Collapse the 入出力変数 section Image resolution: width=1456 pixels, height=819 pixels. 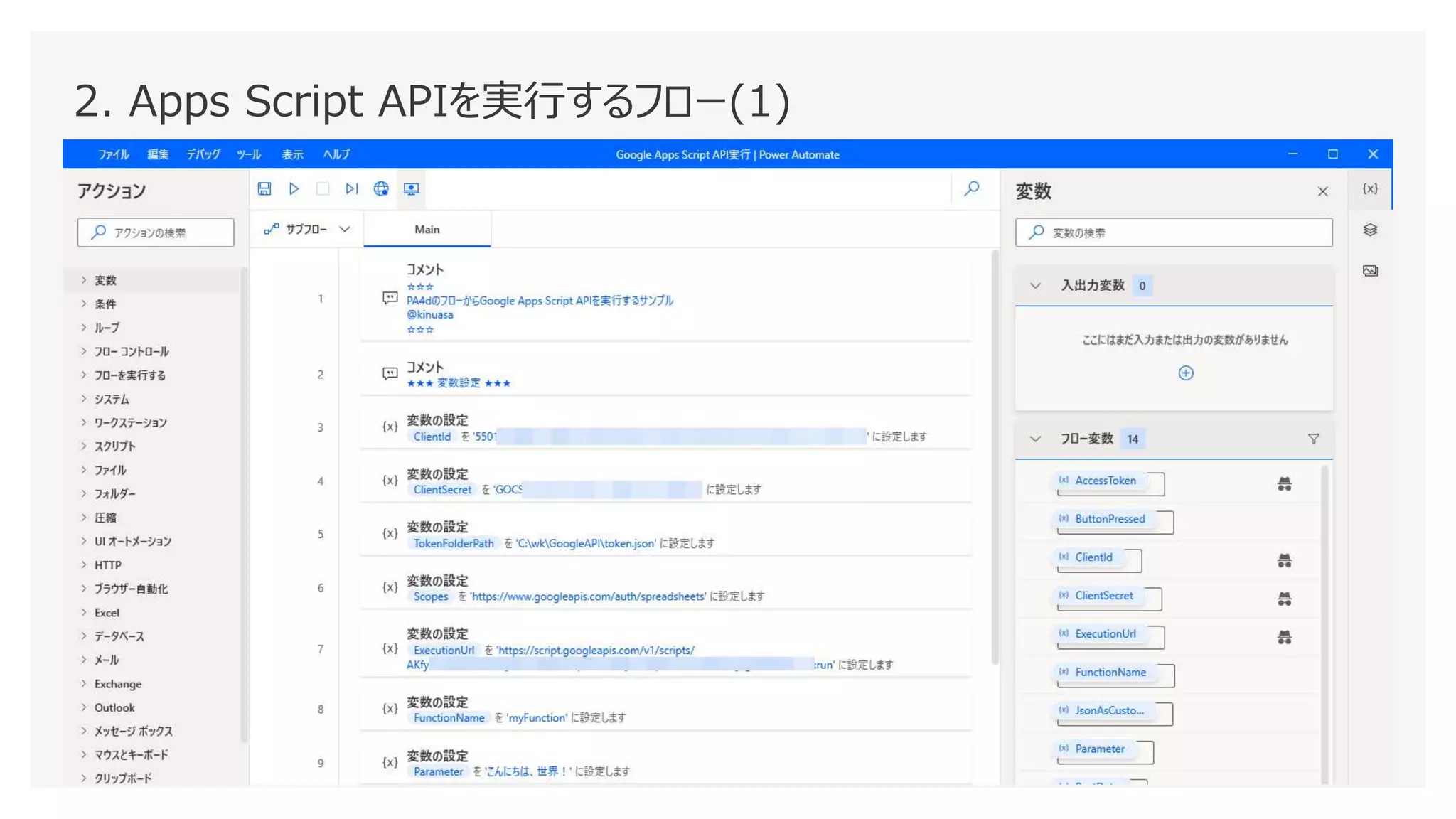point(1035,286)
